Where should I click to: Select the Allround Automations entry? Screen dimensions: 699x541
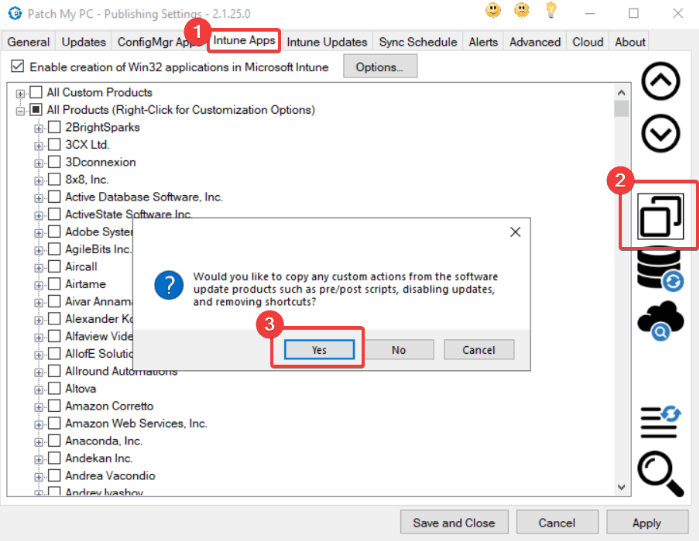click(x=121, y=371)
